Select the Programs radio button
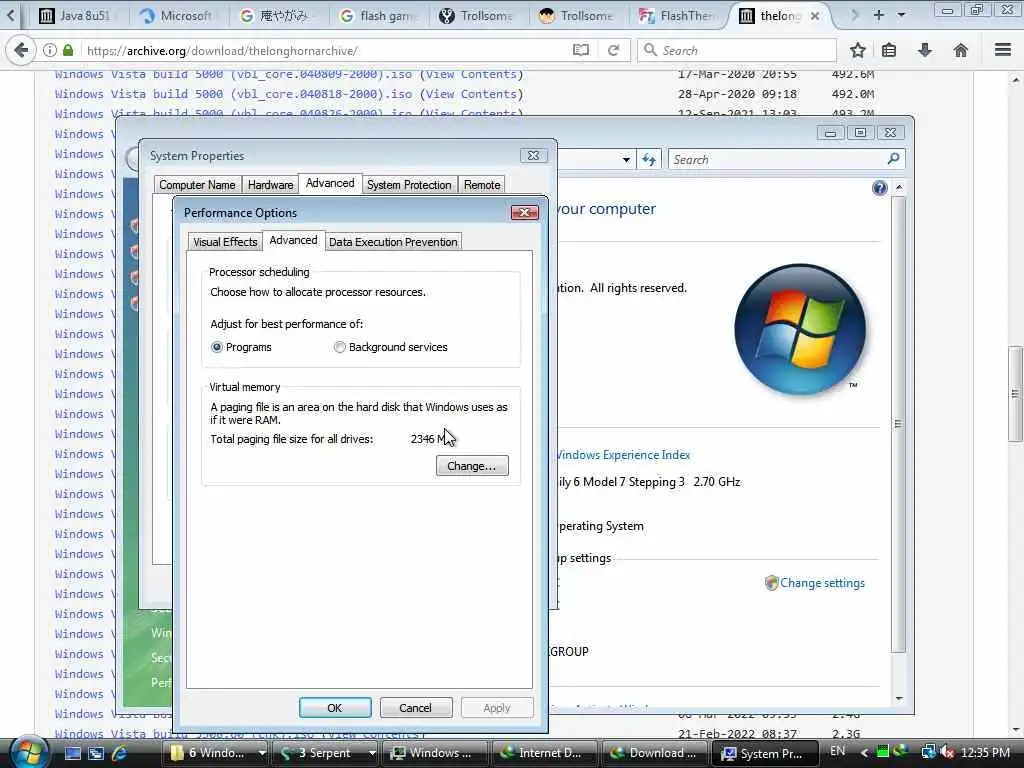Image resolution: width=1024 pixels, height=768 pixels. pyautogui.click(x=217, y=347)
